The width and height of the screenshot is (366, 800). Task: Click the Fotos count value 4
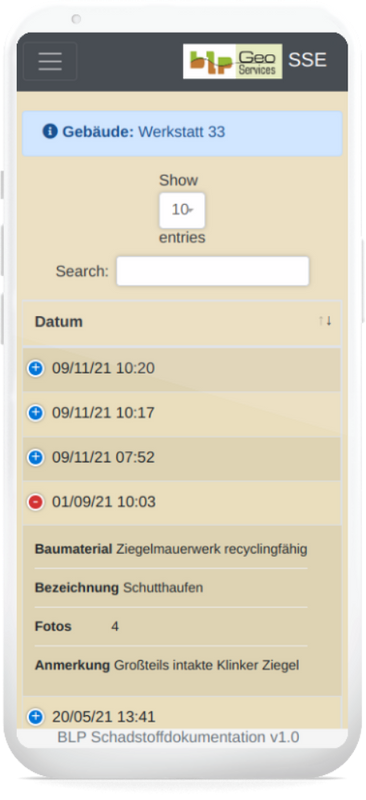tap(115, 627)
